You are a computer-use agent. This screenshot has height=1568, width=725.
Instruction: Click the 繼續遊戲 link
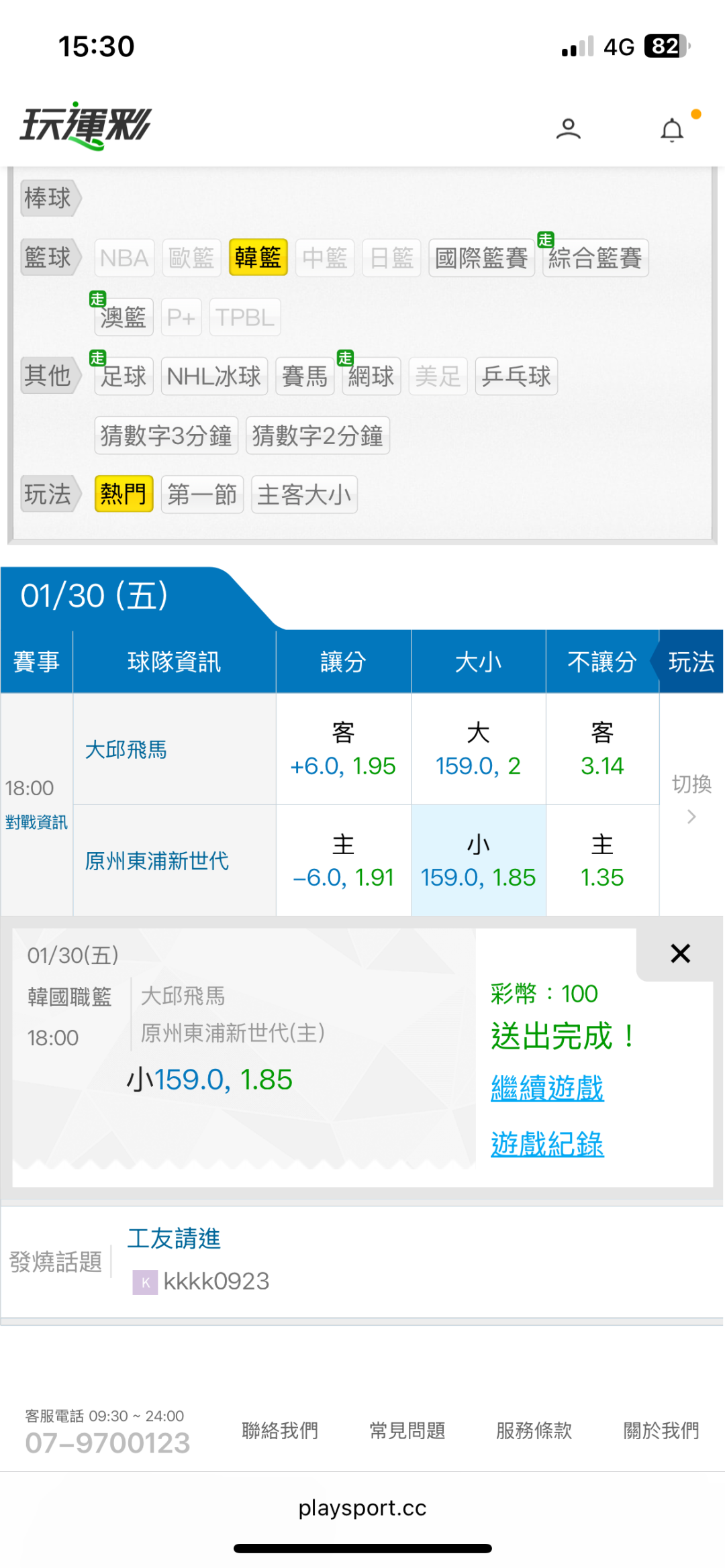(x=547, y=1088)
